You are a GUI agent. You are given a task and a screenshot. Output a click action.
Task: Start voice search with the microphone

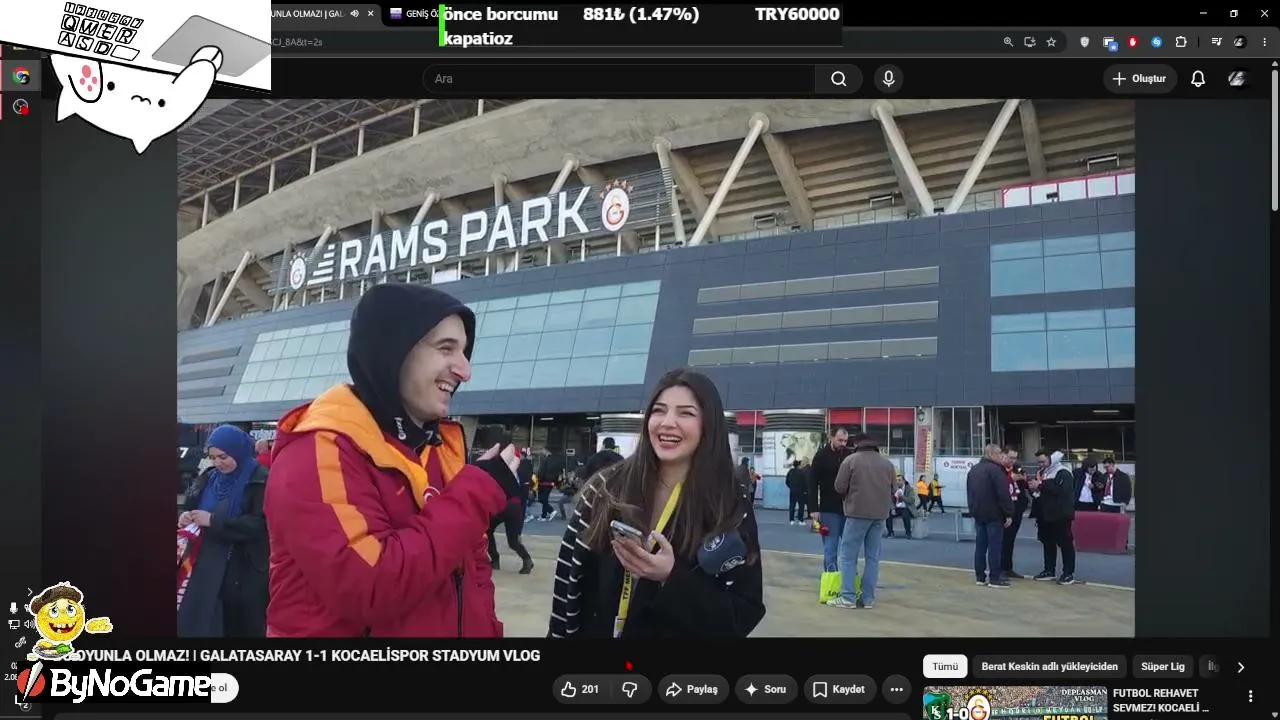click(x=888, y=79)
